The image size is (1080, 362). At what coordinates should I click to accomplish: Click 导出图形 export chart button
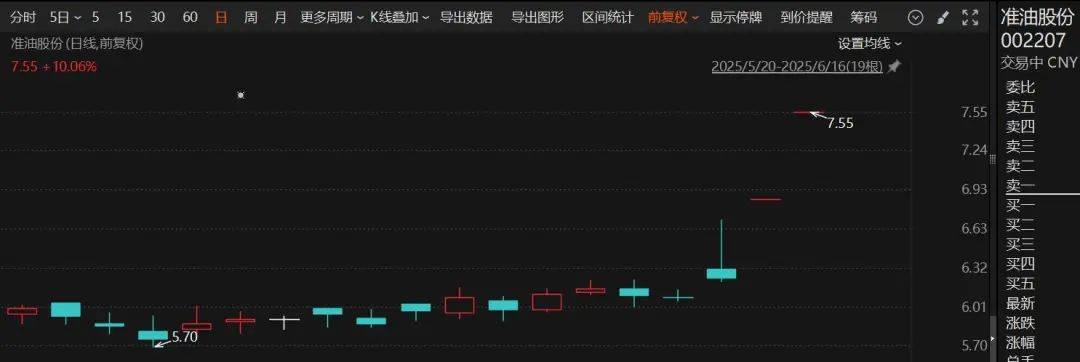coord(537,18)
